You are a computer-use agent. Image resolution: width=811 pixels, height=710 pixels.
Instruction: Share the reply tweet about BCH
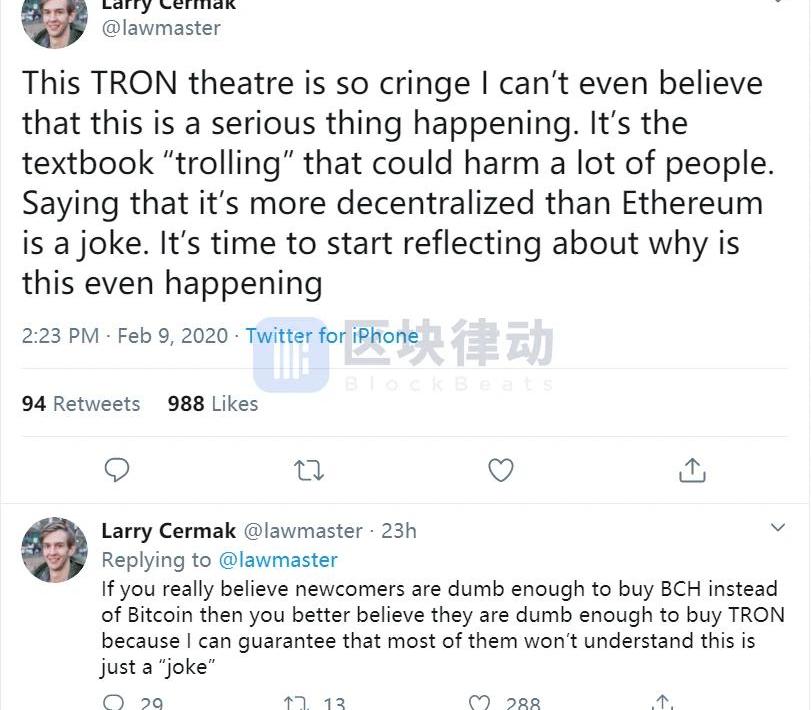pyautogui.click(x=662, y=702)
